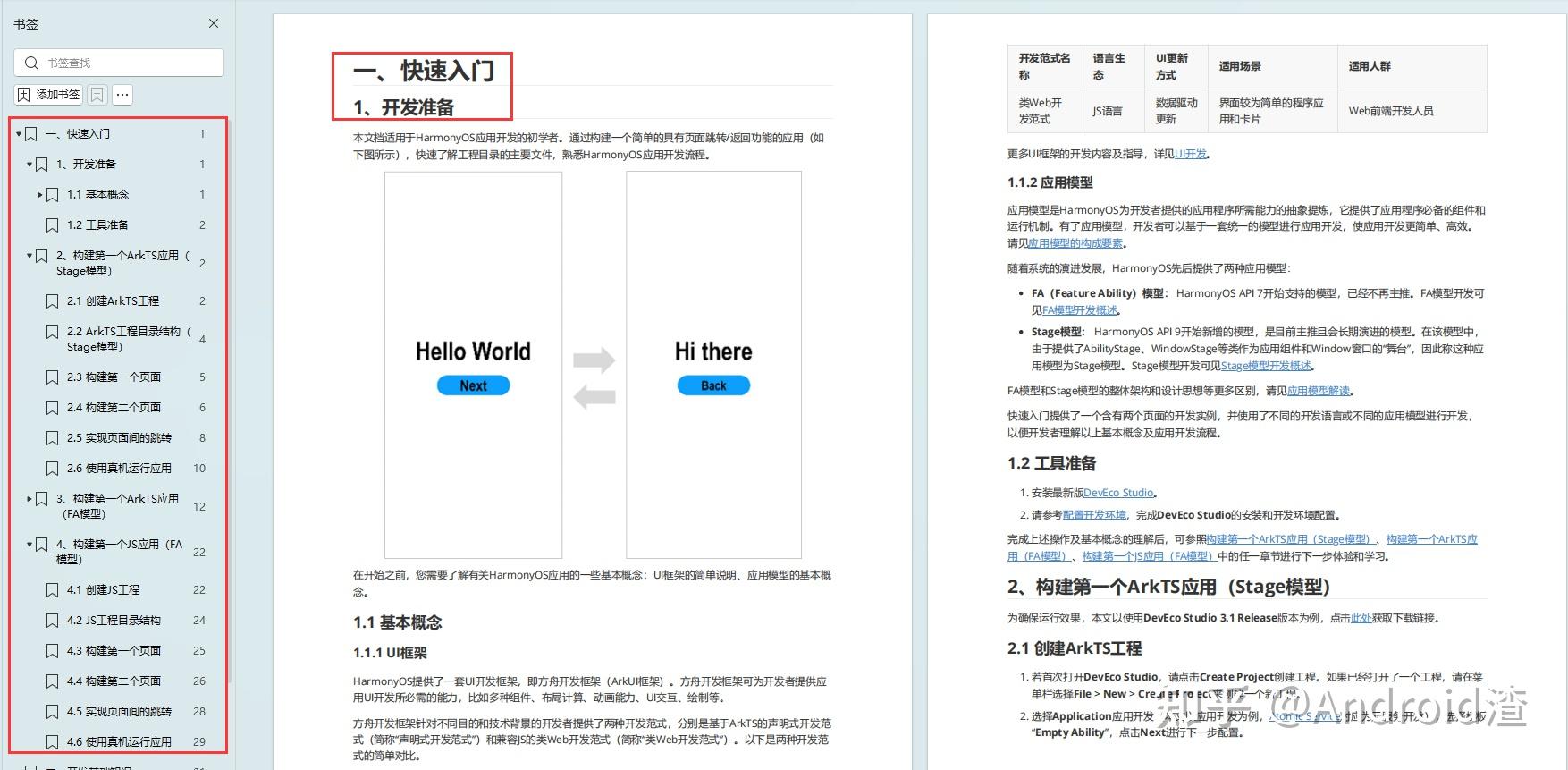Click bookmark icon of 2.6 使用真机运行应用
Image resolution: width=1568 pixels, height=770 pixels.
53,468
